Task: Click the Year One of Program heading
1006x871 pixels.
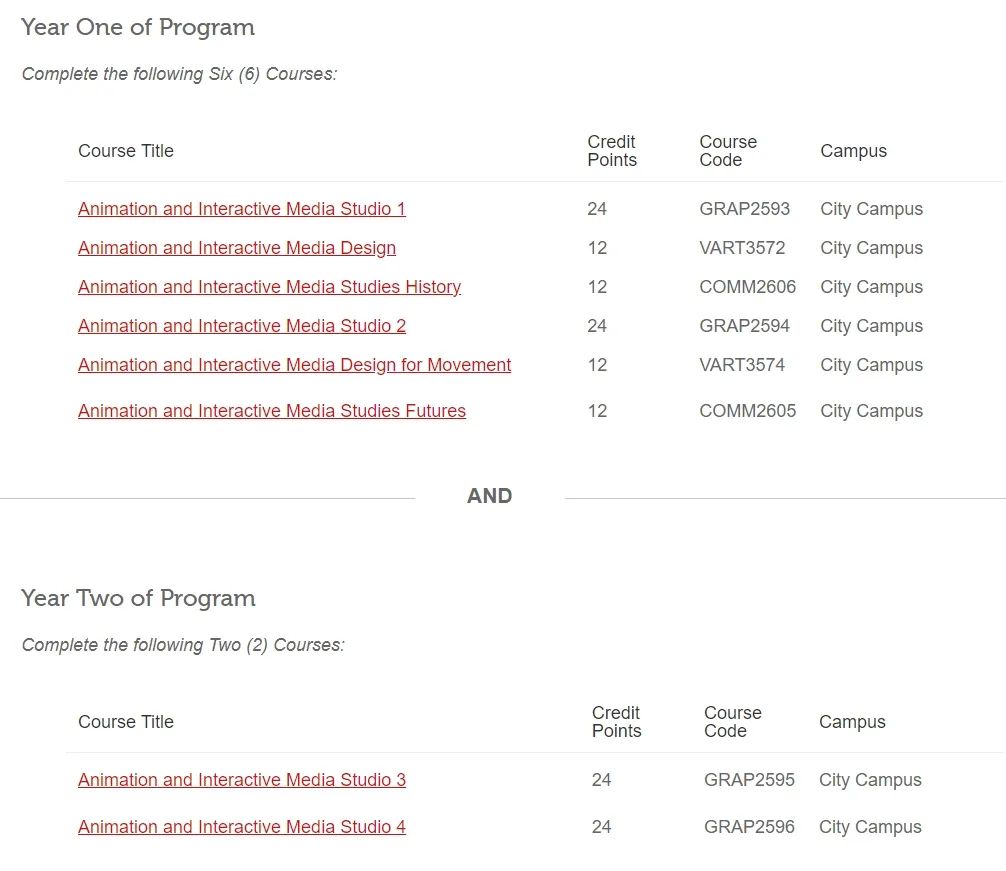Action: [138, 28]
